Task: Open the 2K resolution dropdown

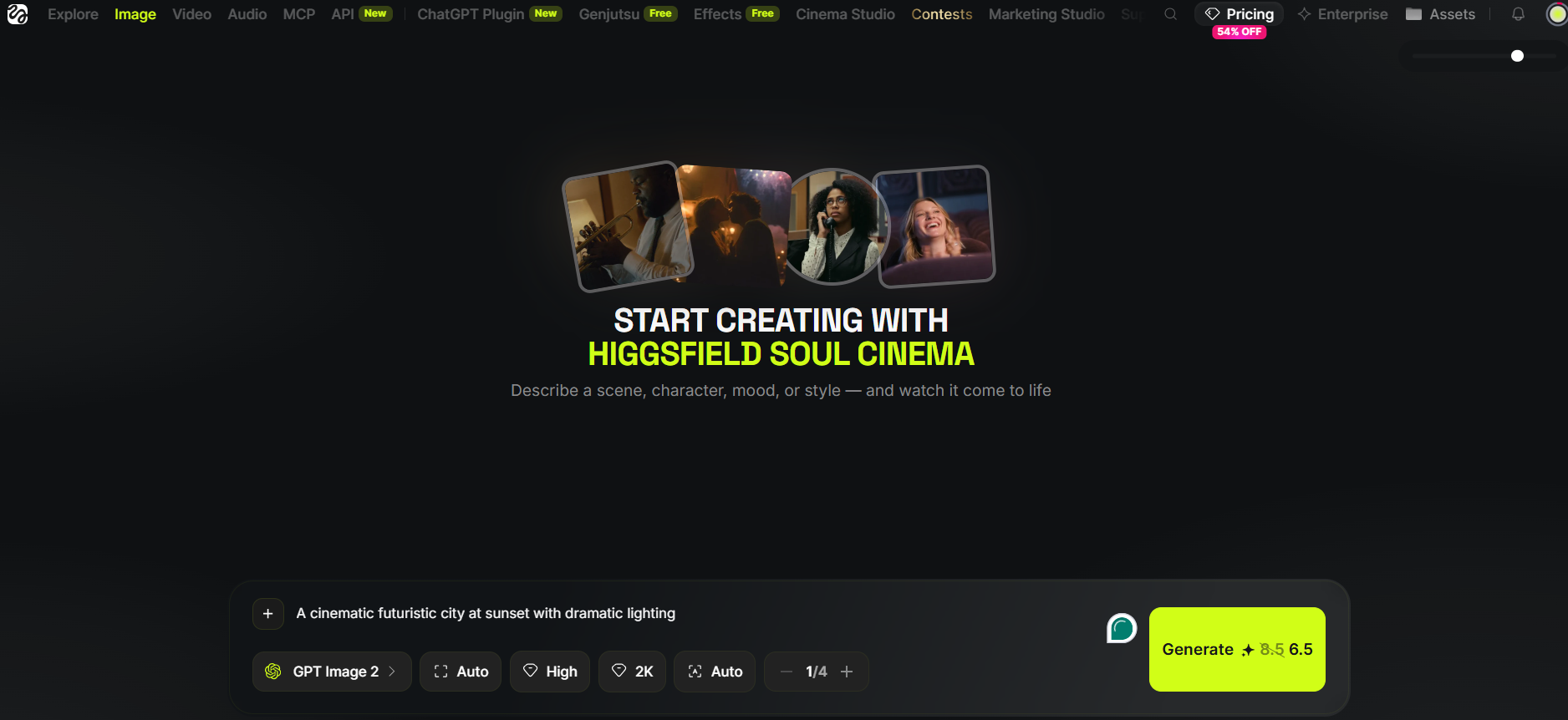Action: 632,672
